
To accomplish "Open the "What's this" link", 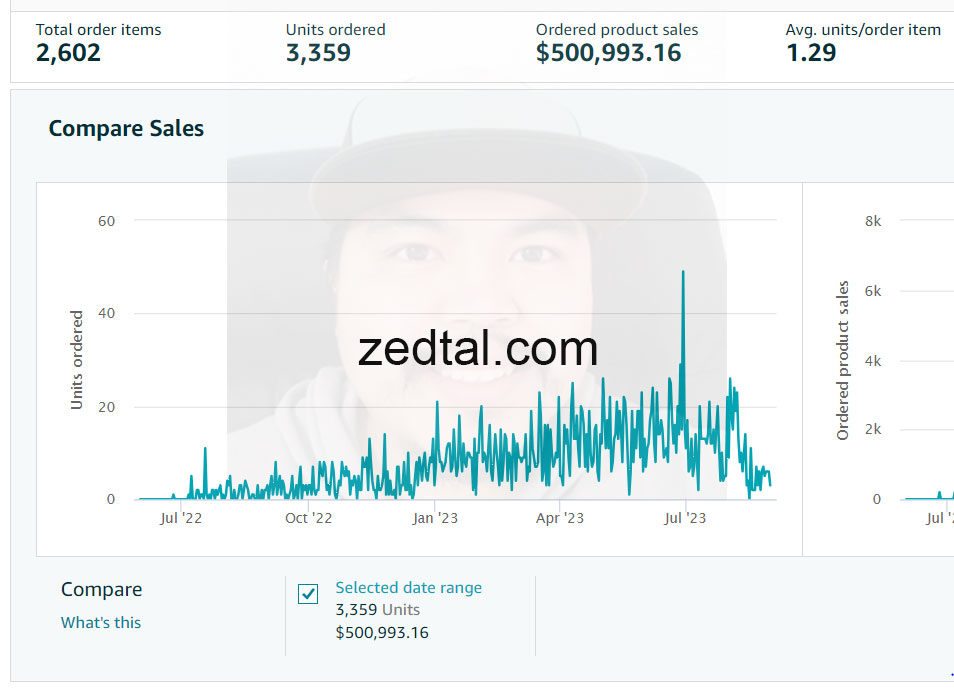I will [101, 622].
